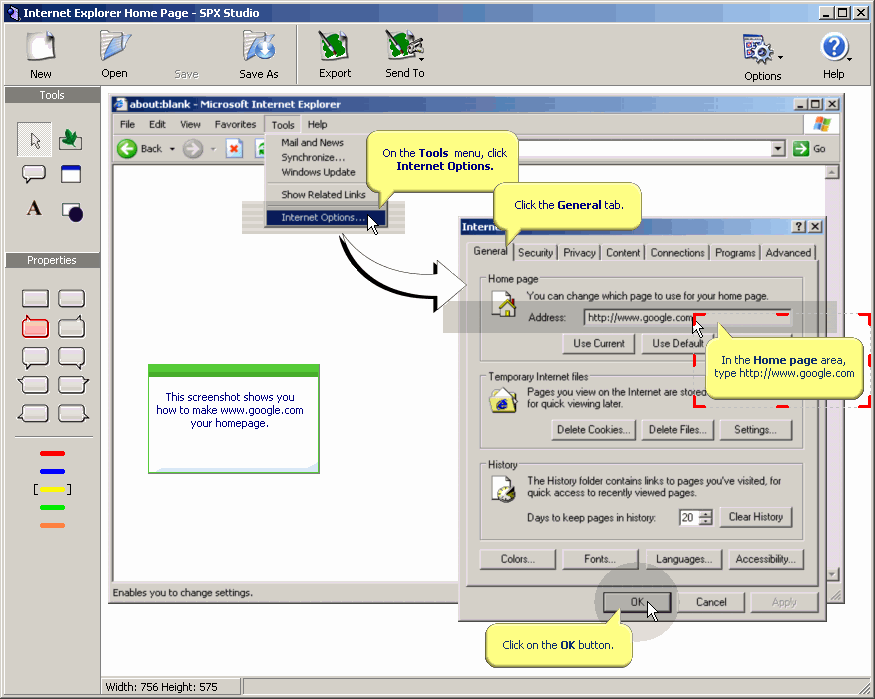Choose the text tool letter A
Viewport: 875px width, 699px height.
coord(34,208)
